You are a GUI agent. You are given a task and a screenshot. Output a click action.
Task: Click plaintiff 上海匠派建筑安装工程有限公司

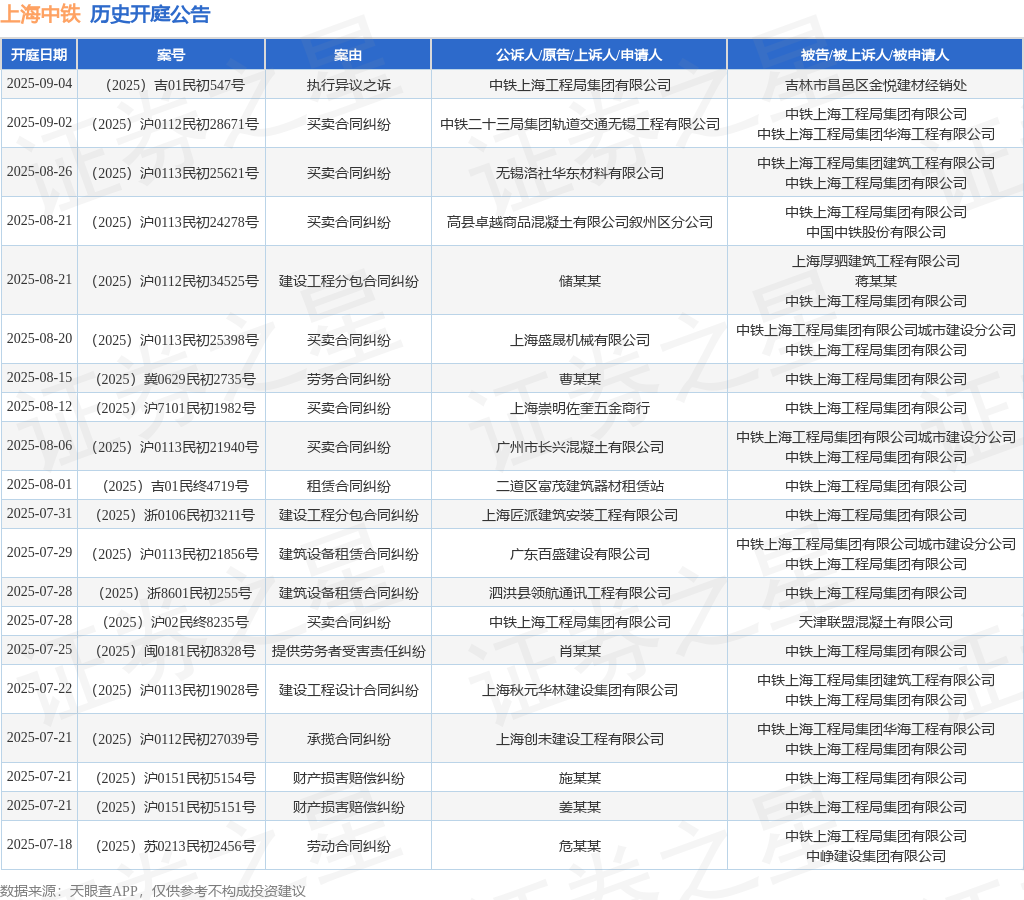(580, 515)
